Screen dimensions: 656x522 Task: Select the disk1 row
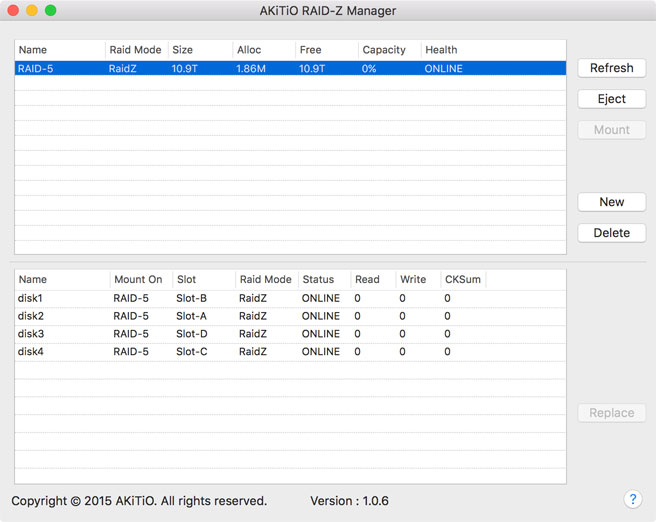click(x=290, y=298)
